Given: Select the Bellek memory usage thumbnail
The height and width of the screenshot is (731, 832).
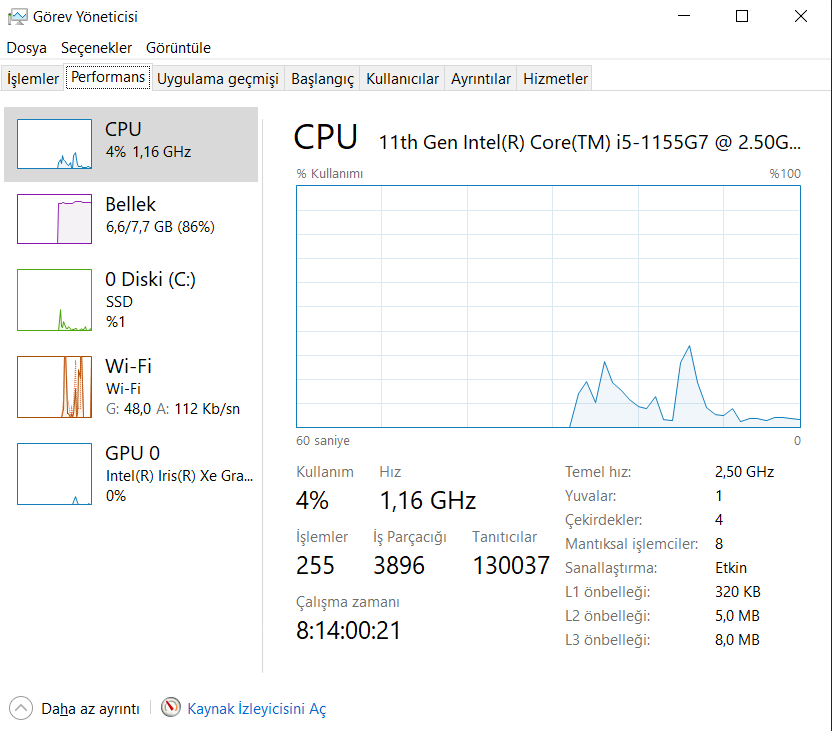Looking at the screenshot, I should click(54, 219).
